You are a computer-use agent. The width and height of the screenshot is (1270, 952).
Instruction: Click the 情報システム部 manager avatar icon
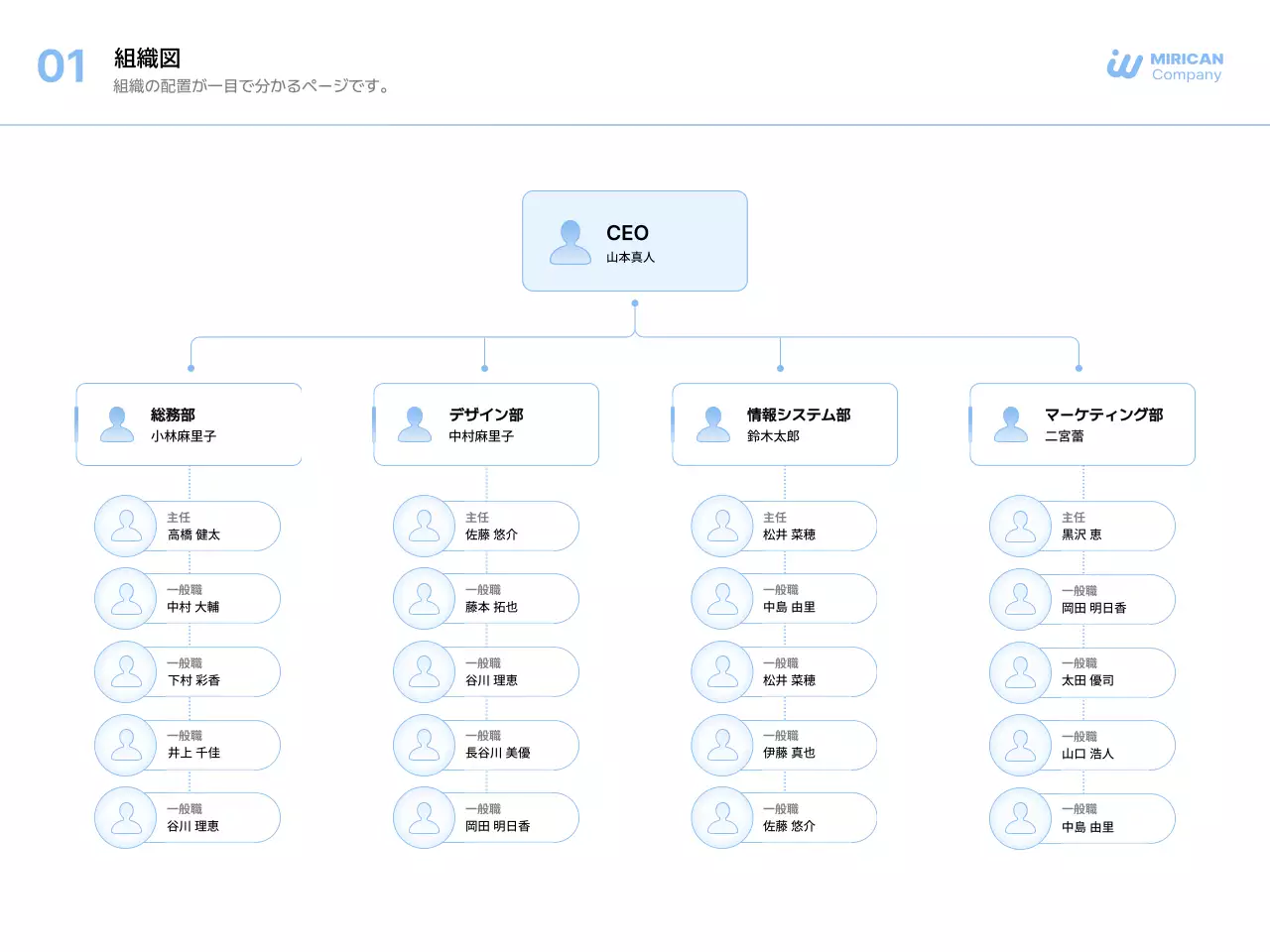click(713, 424)
